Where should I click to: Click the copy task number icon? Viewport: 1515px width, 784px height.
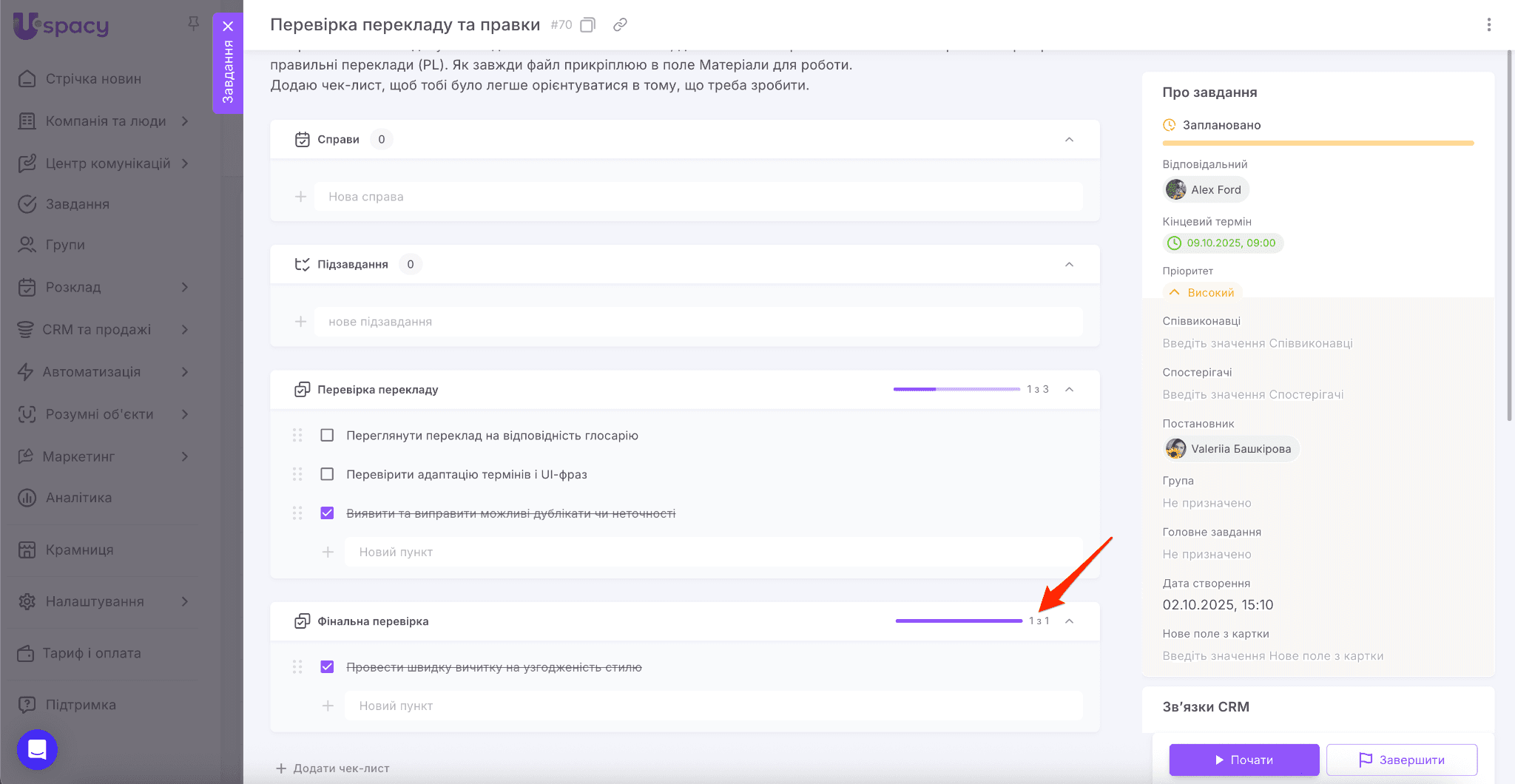tap(587, 25)
